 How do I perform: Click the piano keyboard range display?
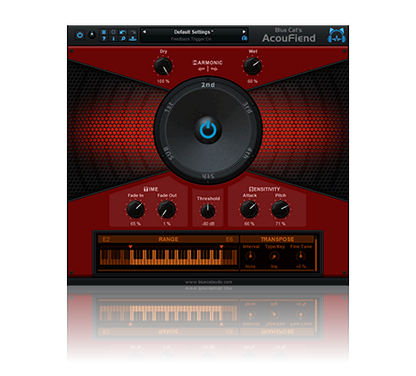[168, 257]
